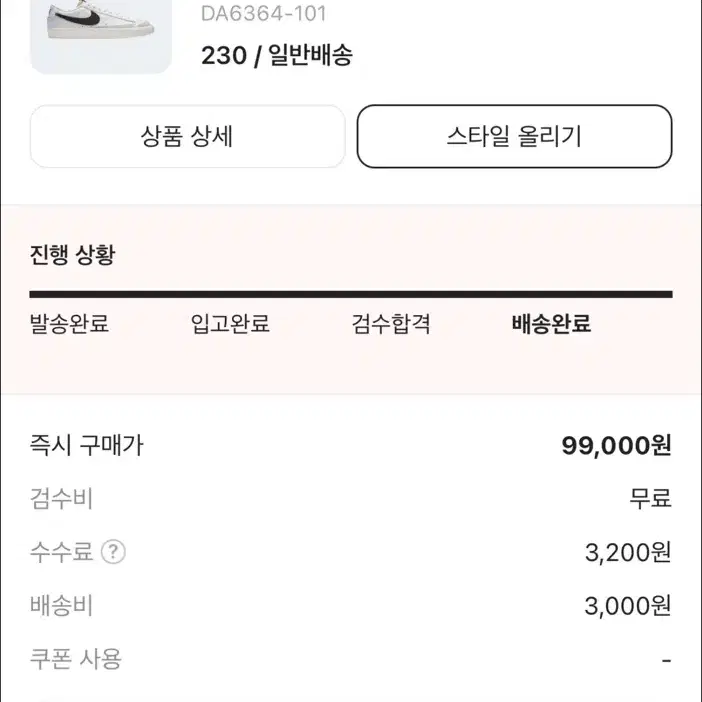Select the 입고완료 progress step

[x=230, y=323]
